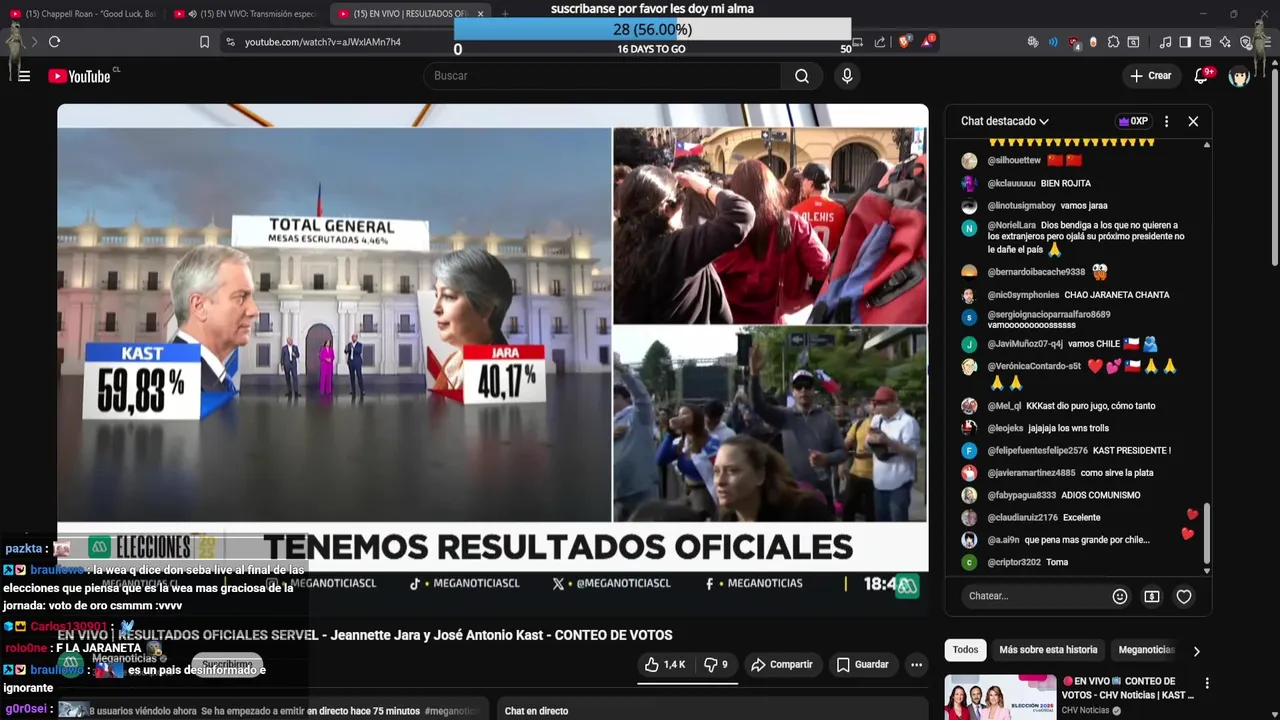Open the Brave Shields lion icon
This screenshot has height=720, width=1280.
tap(904, 42)
